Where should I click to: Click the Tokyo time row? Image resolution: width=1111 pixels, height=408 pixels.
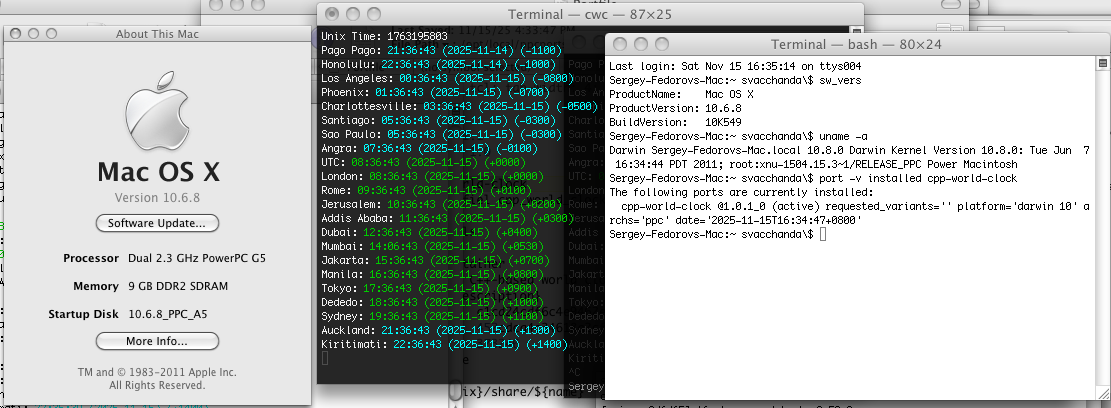pyautogui.click(x=429, y=289)
